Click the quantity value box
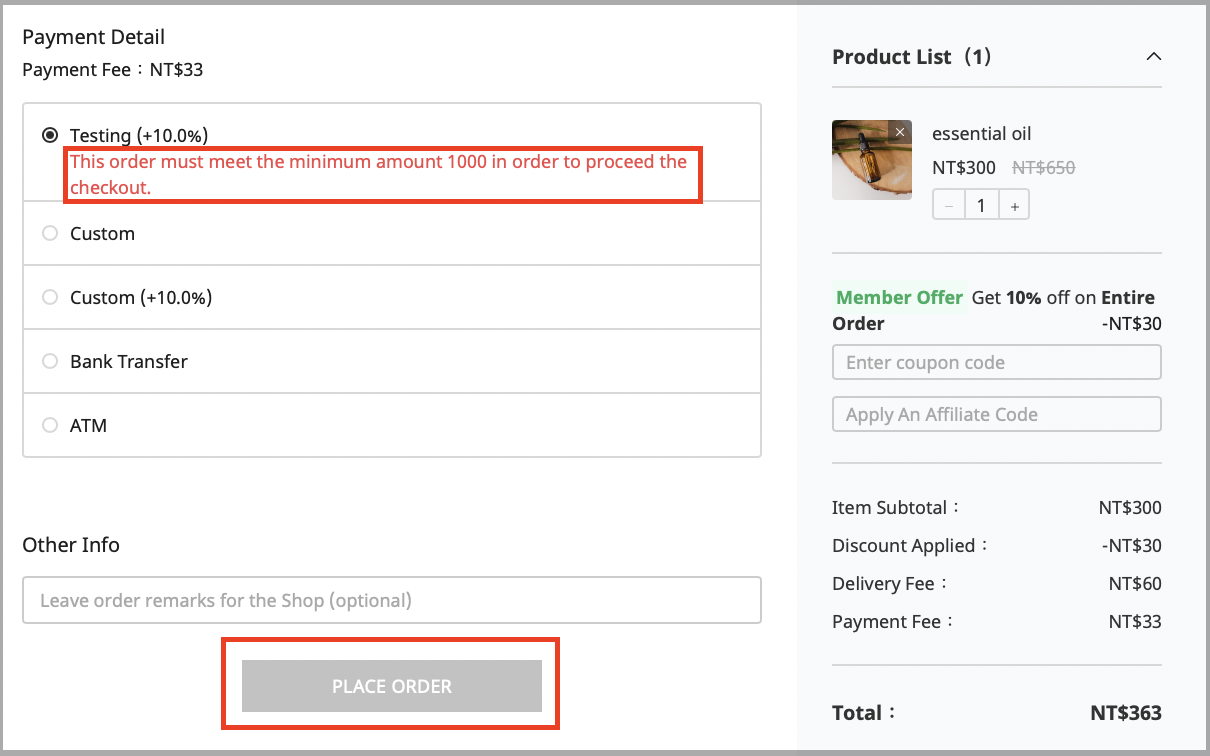This screenshot has height=756, width=1210. (x=982, y=205)
